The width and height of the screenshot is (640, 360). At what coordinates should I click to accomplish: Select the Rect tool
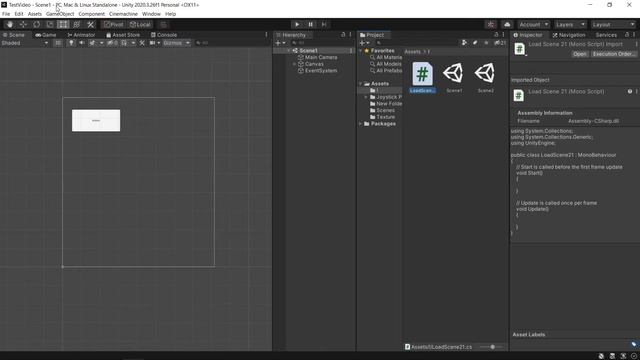pyautogui.click(x=63, y=24)
